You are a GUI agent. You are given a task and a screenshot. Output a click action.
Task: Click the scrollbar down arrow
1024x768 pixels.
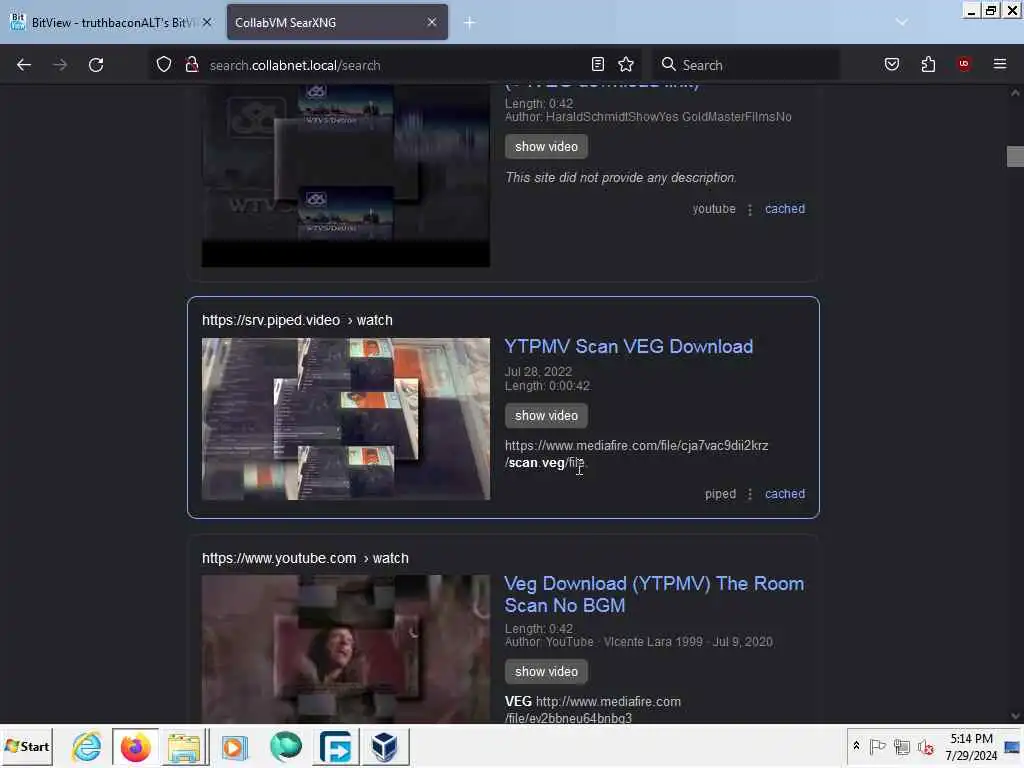tap(1015, 716)
